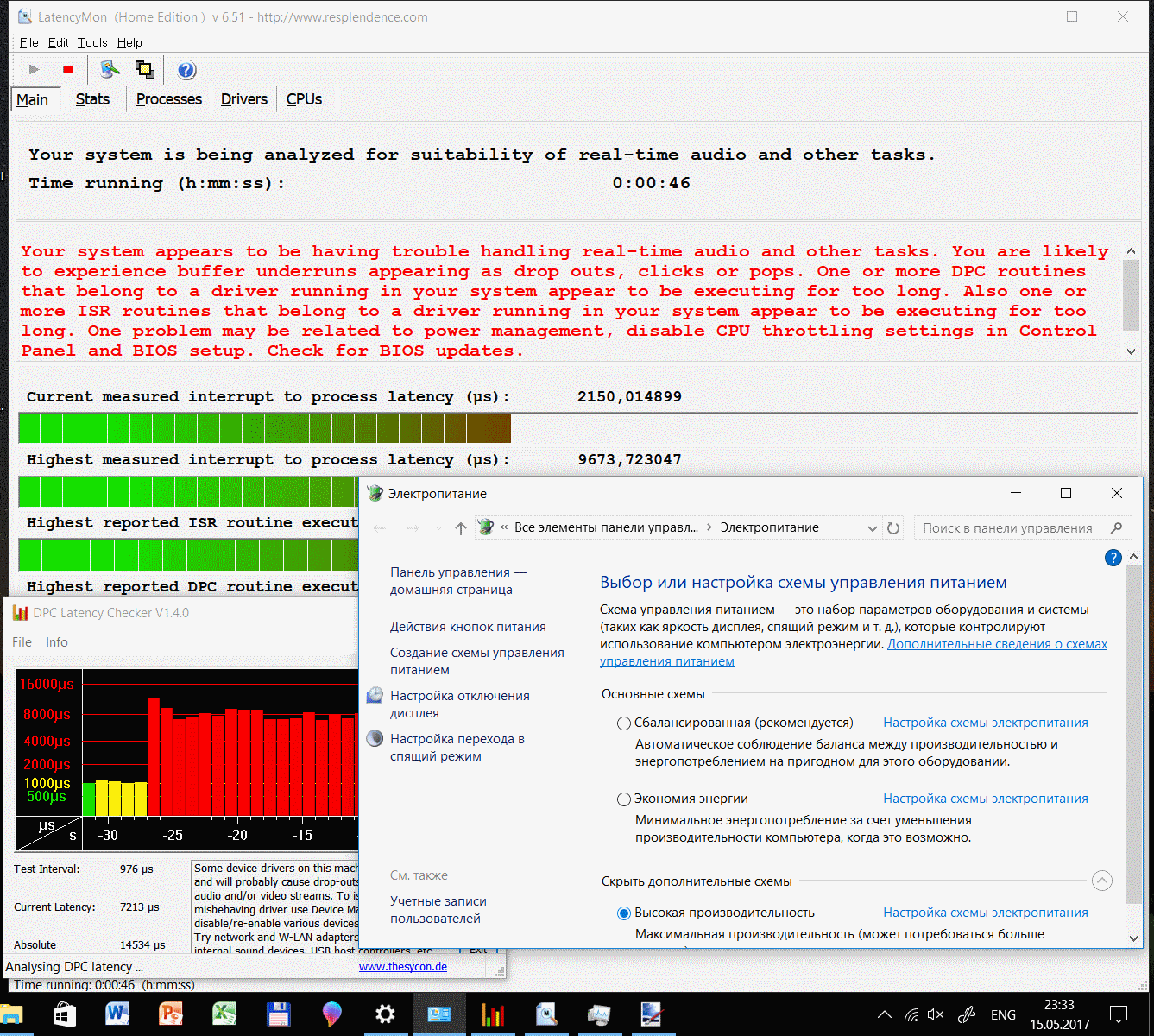Screen dimensions: 1154x1036
Task: Click the magnifier icon in the control panel search box
Action: click(1117, 528)
